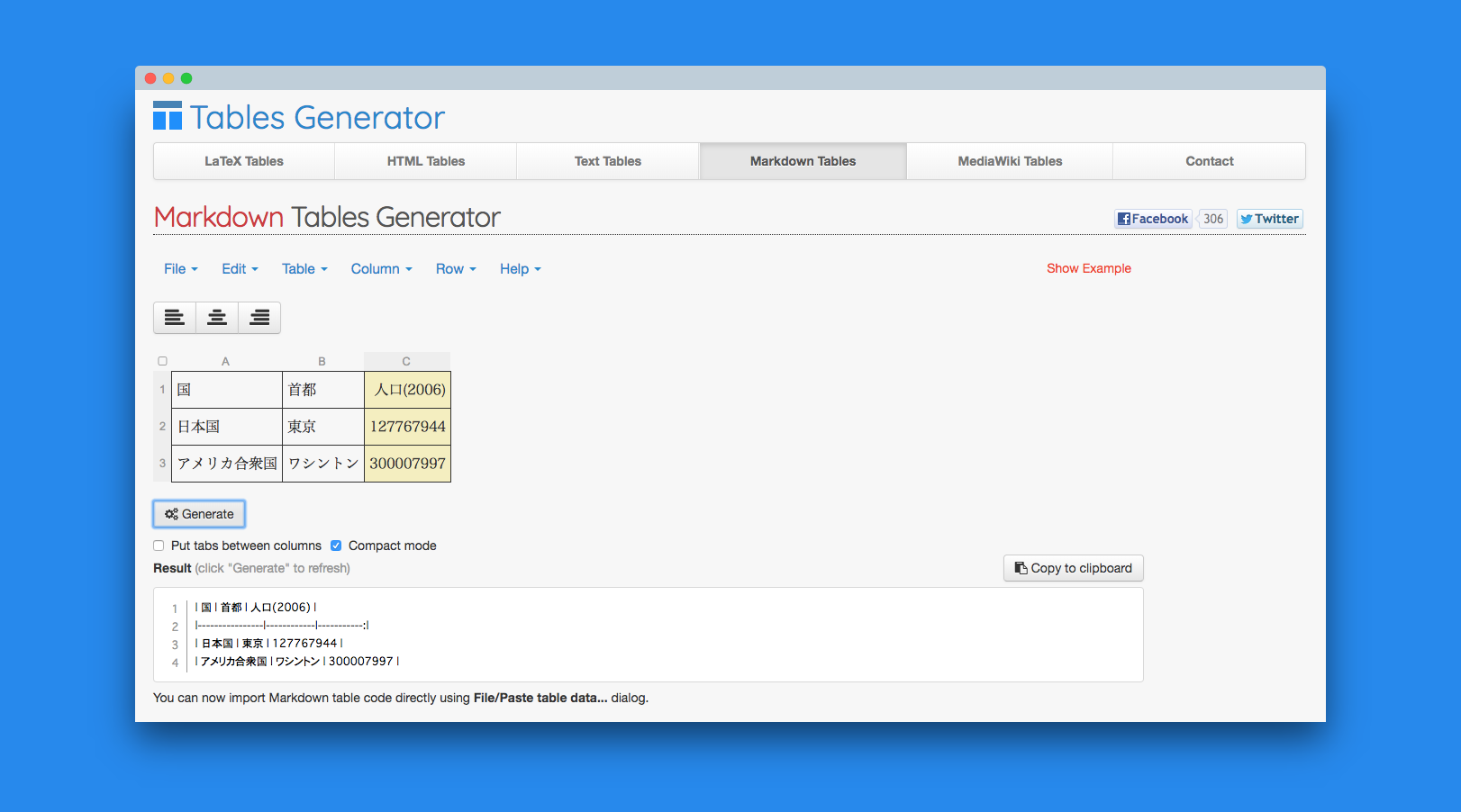Screen dimensions: 1461x812
Task: Click cell containing 東京
Action: [323, 427]
